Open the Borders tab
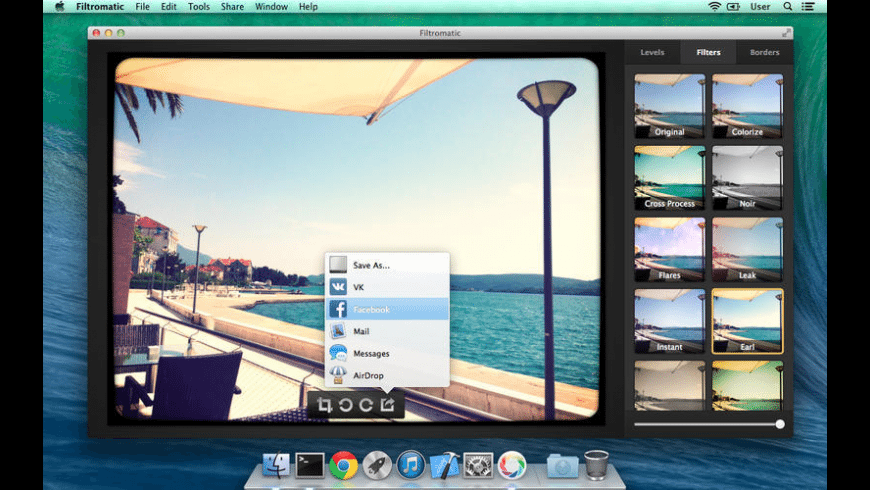This screenshot has width=870, height=490. (x=764, y=52)
